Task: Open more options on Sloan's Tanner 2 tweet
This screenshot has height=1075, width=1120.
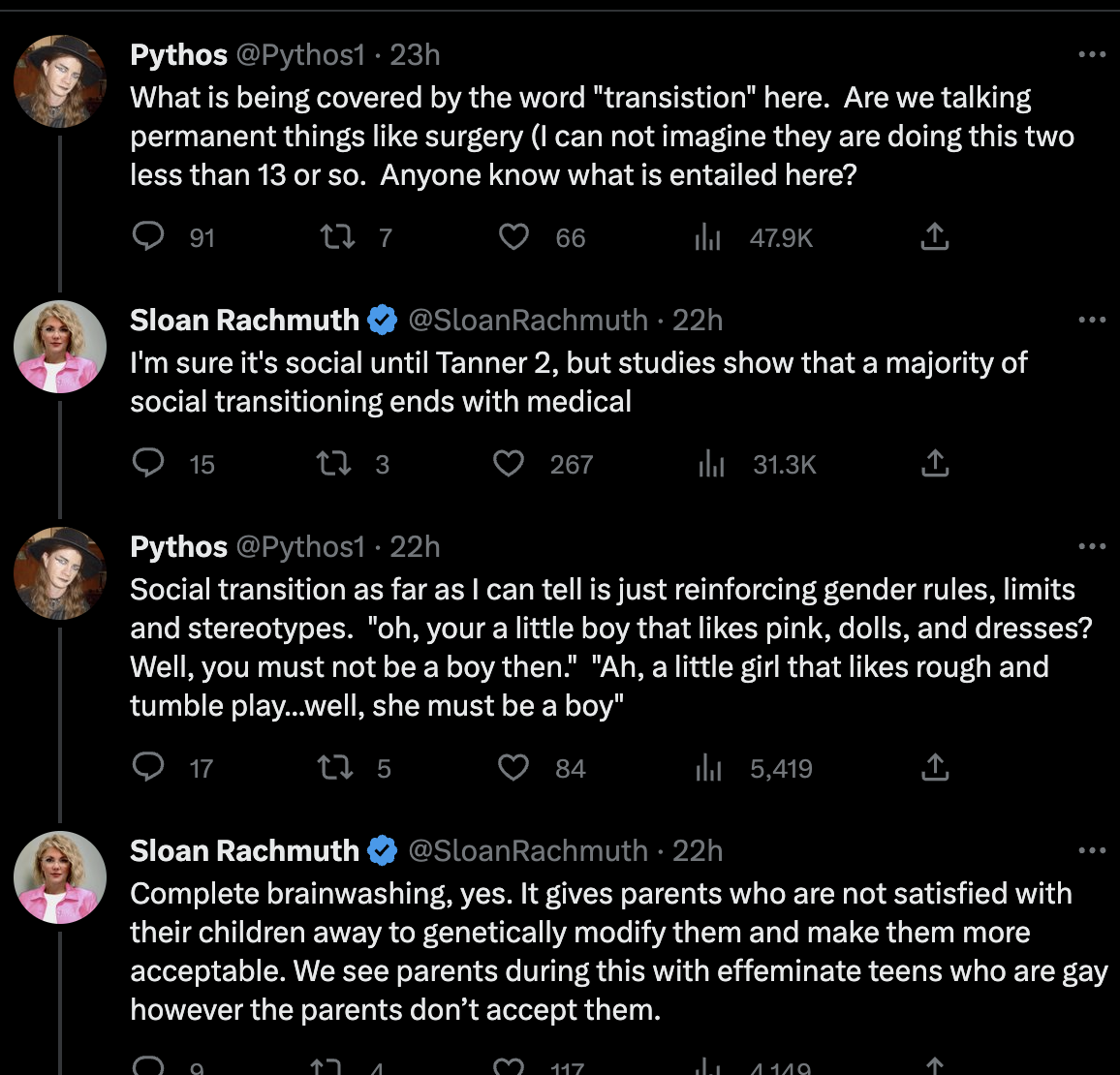Action: tap(1092, 321)
